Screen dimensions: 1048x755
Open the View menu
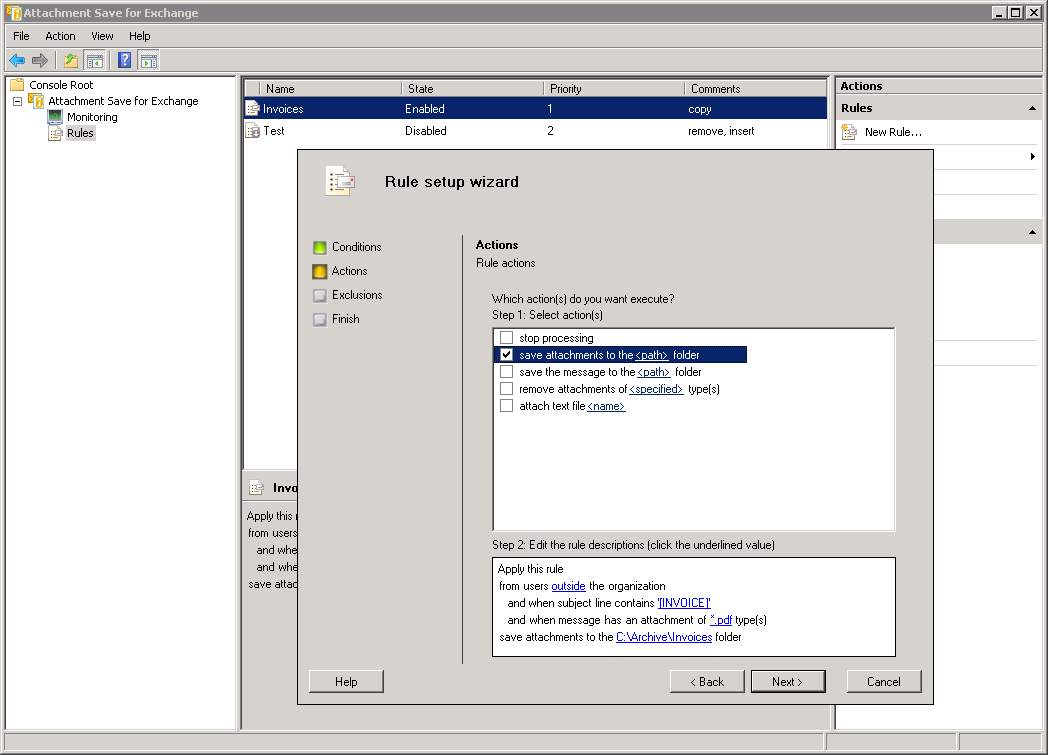point(102,36)
